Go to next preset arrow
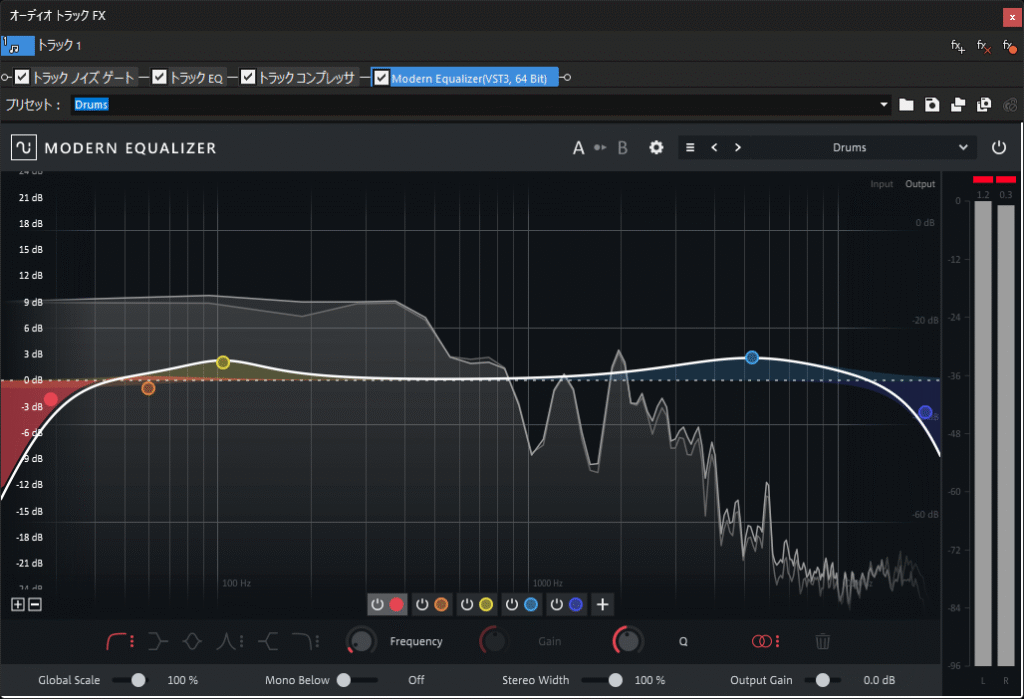The image size is (1024, 699). click(x=738, y=147)
